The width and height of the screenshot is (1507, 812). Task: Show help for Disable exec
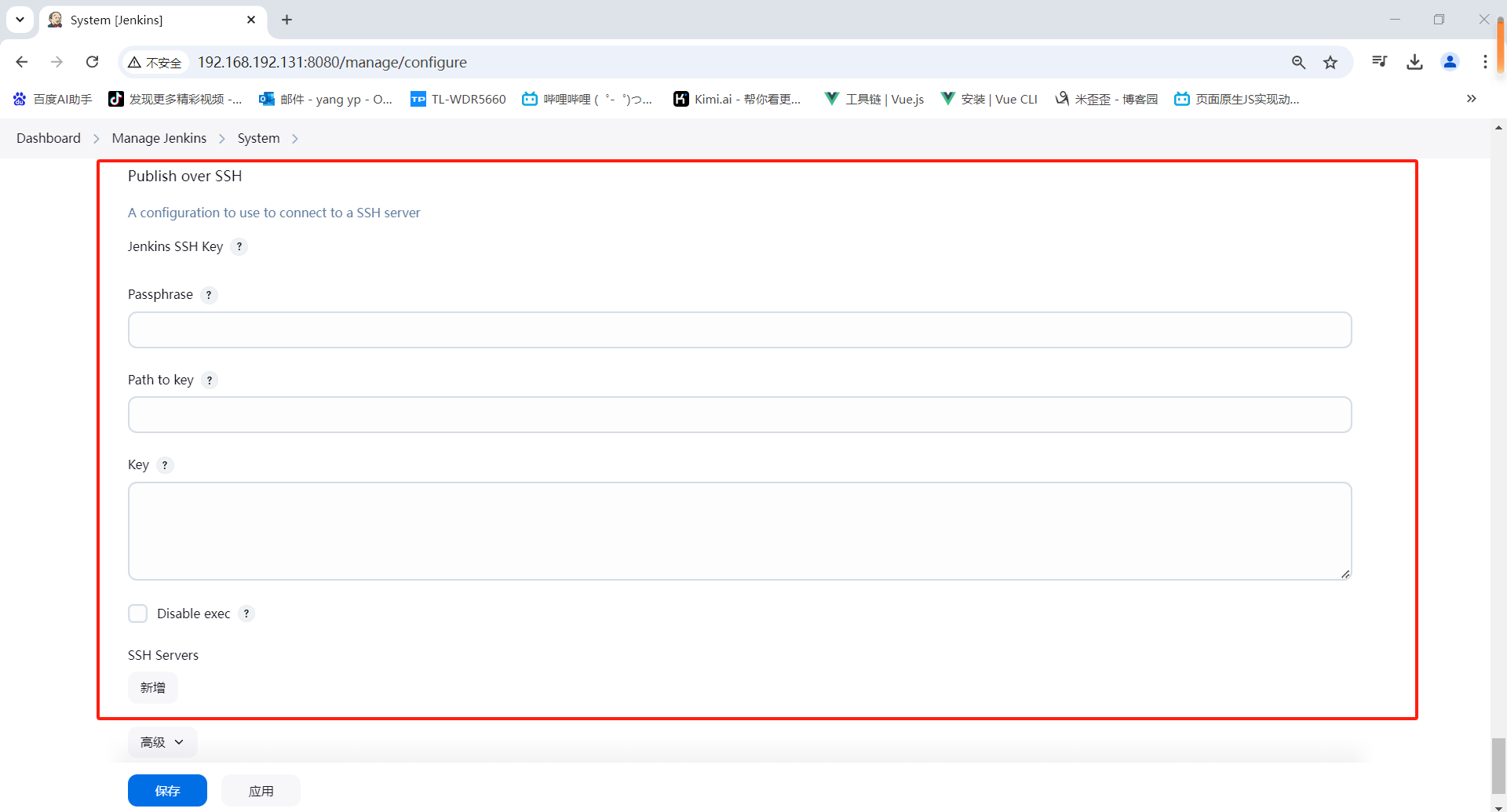pyautogui.click(x=246, y=614)
